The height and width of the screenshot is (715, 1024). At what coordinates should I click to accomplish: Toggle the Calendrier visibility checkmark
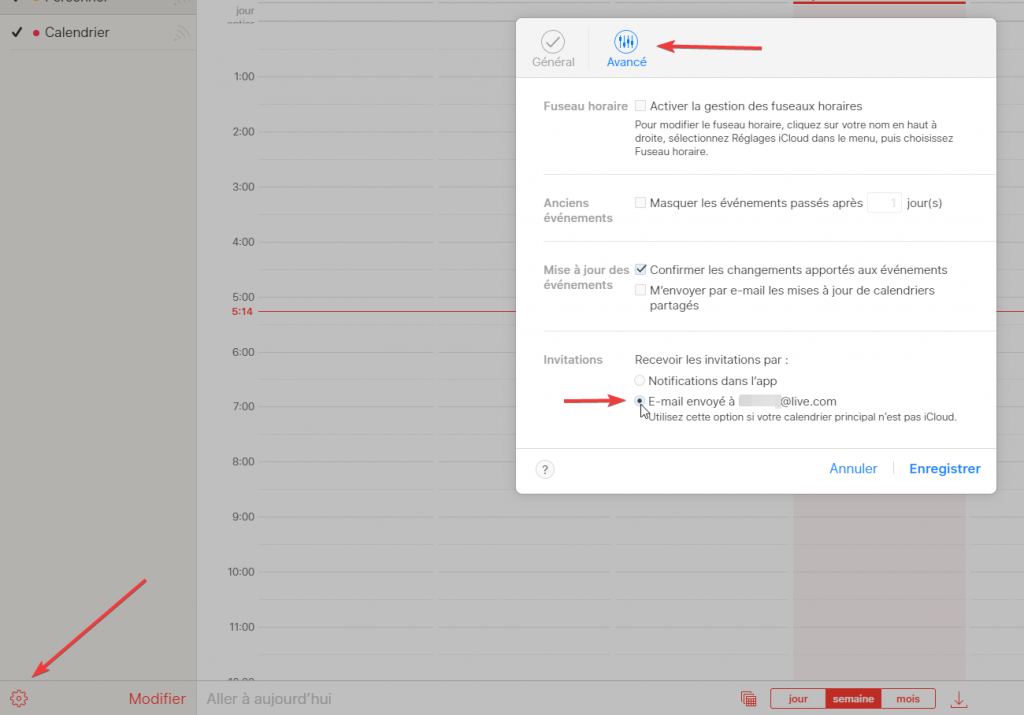point(17,33)
